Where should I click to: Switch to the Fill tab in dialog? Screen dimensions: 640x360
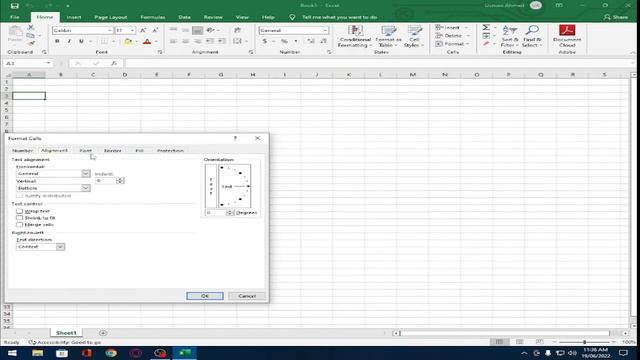point(140,151)
